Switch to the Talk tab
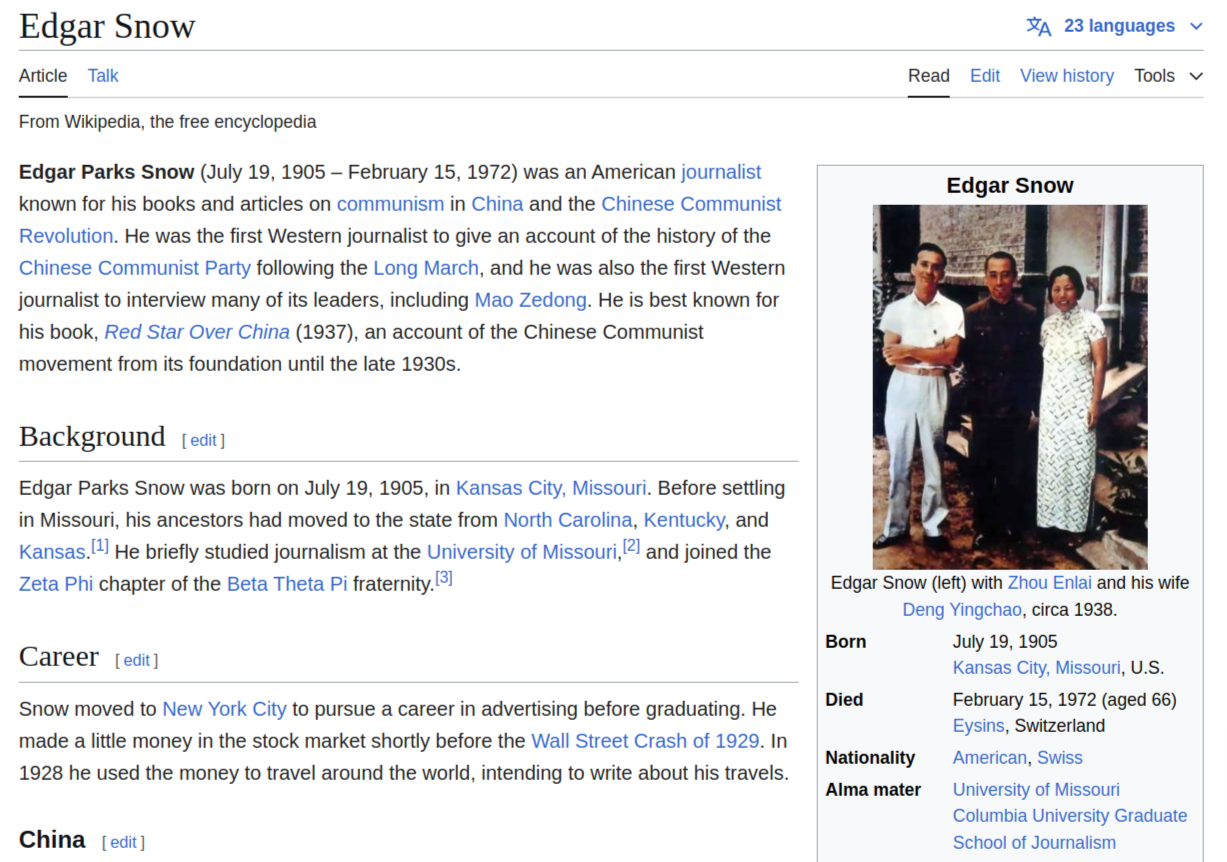The width and height of the screenshot is (1227, 862). click(x=103, y=76)
